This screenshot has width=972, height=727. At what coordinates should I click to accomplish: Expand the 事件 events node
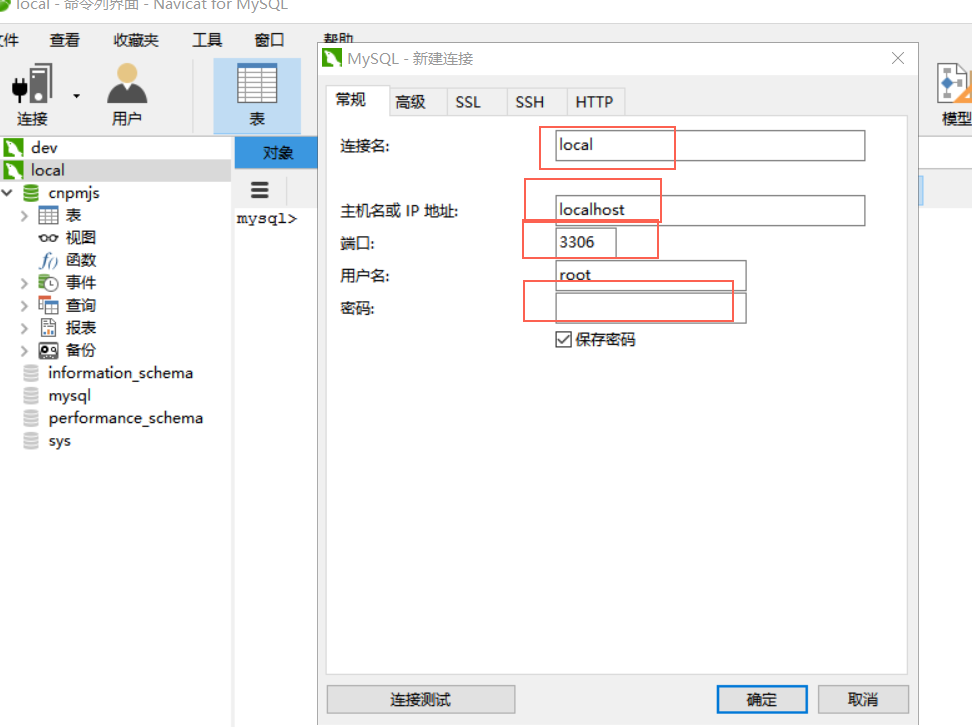(24, 283)
